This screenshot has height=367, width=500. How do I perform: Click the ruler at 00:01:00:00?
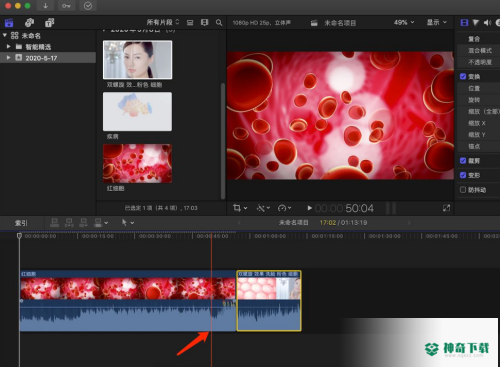[270, 236]
